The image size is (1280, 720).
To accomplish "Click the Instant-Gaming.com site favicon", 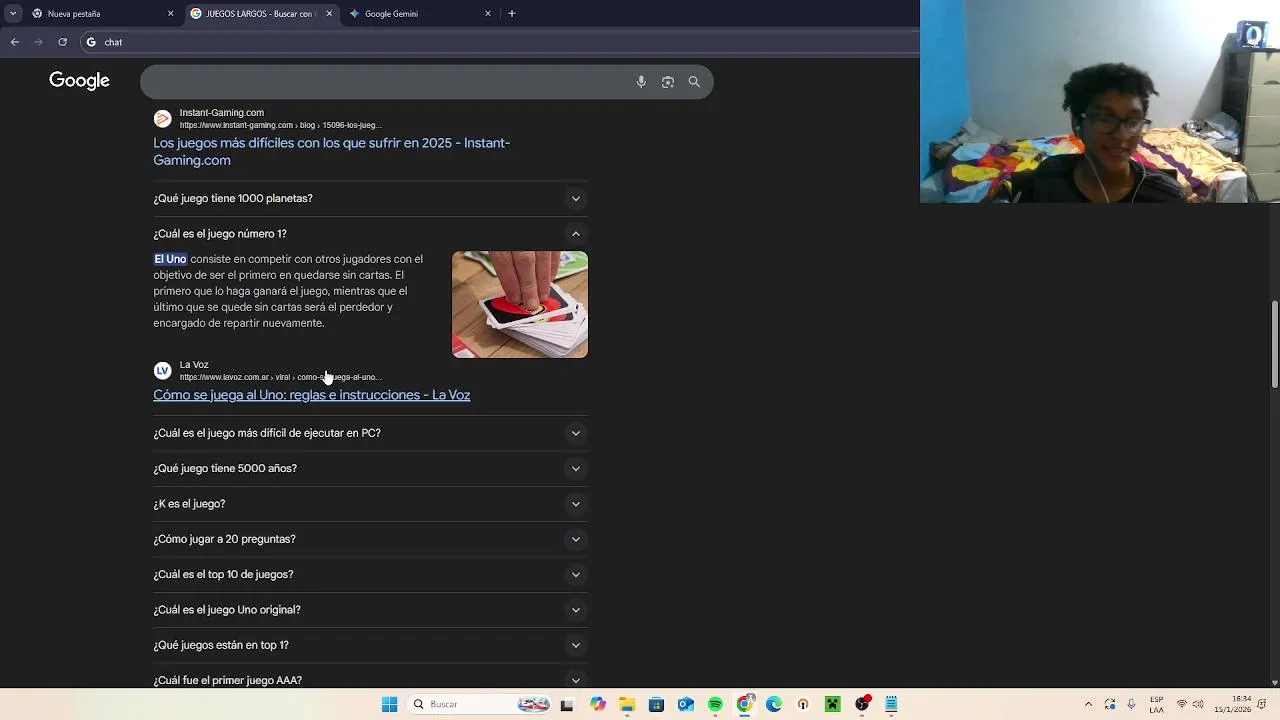I will [162, 119].
